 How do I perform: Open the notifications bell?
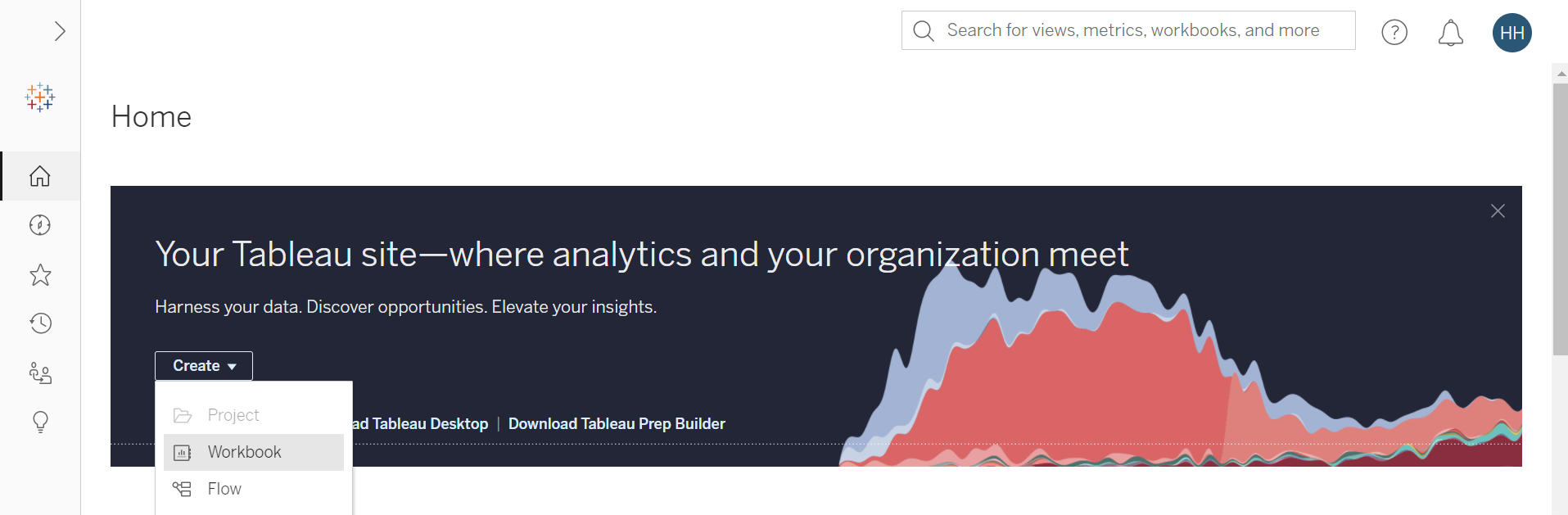coord(1450,32)
